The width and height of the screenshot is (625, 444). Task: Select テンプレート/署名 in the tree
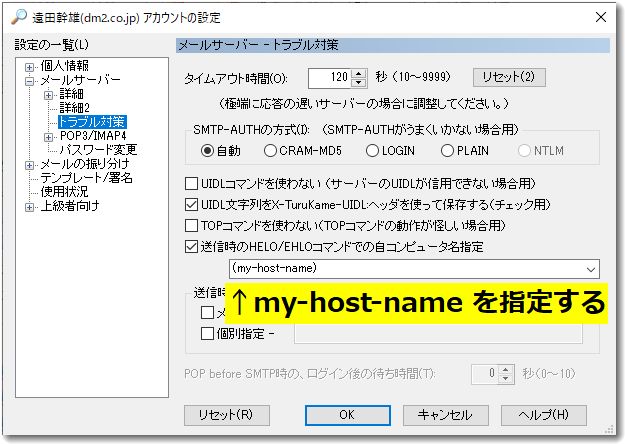point(86,178)
